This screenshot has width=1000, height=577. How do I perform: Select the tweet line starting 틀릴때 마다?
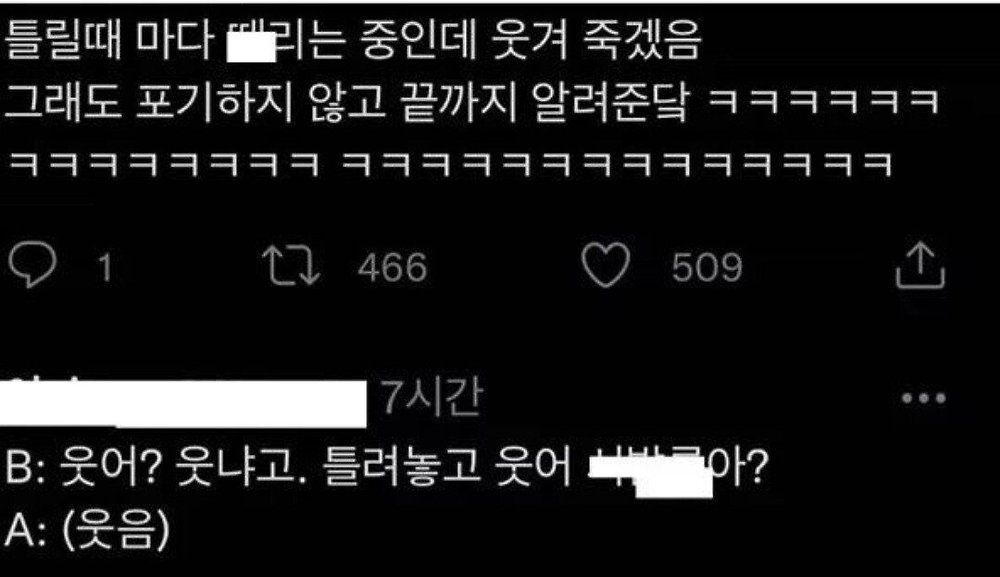[x=352, y=39]
